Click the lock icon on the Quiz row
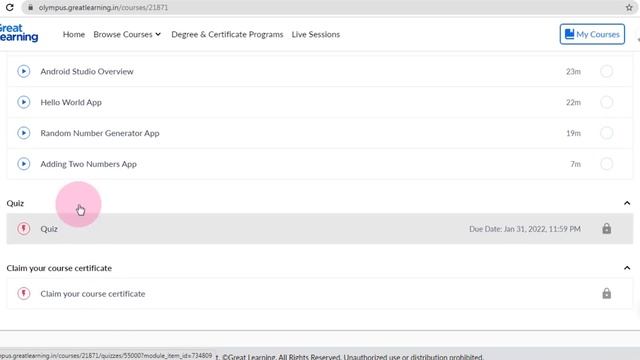The height and width of the screenshot is (360, 640). (x=607, y=229)
